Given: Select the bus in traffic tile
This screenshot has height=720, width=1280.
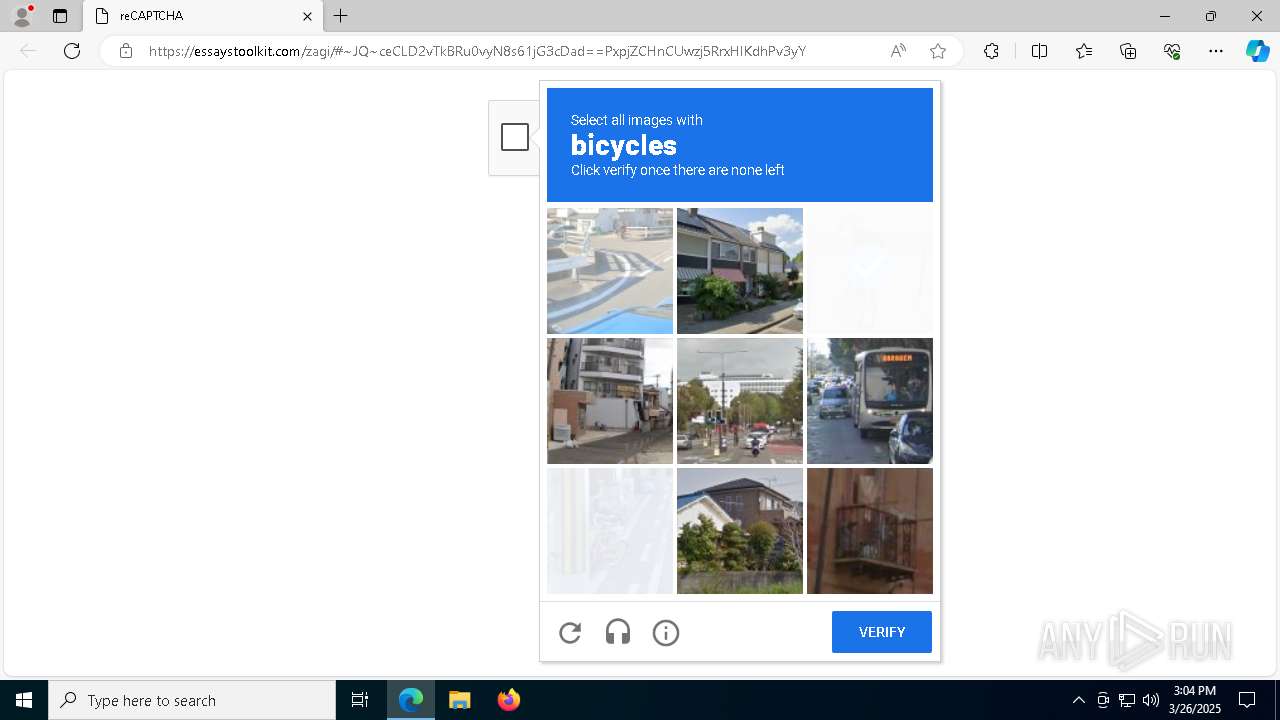Looking at the screenshot, I should 870,401.
